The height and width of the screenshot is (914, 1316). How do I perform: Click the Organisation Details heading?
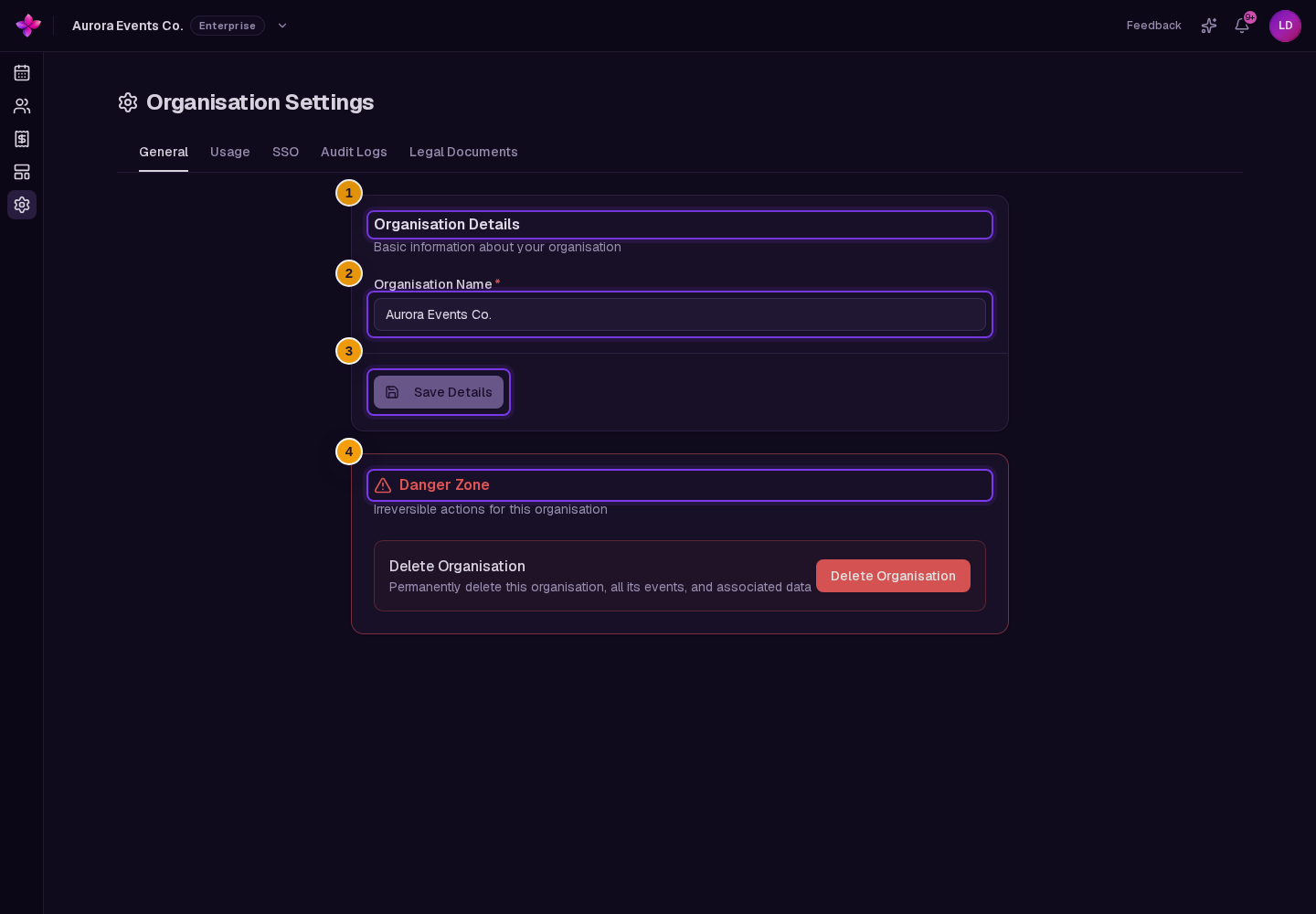(447, 225)
